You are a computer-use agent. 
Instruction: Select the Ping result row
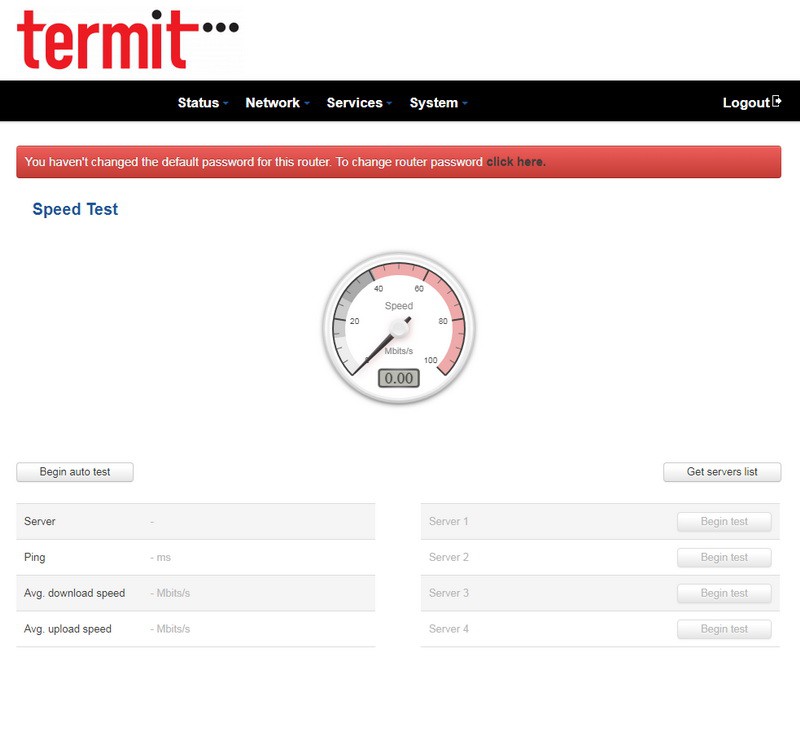tap(195, 558)
